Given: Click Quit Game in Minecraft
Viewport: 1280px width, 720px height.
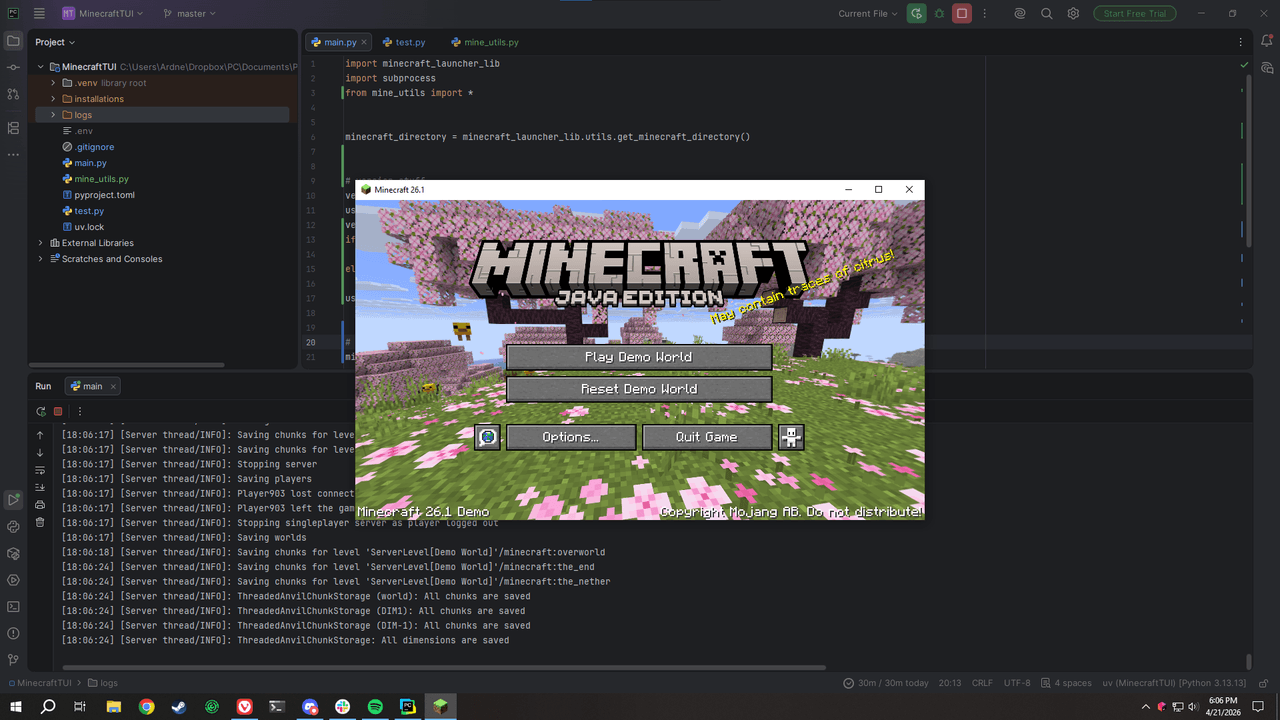Looking at the screenshot, I should click(707, 437).
